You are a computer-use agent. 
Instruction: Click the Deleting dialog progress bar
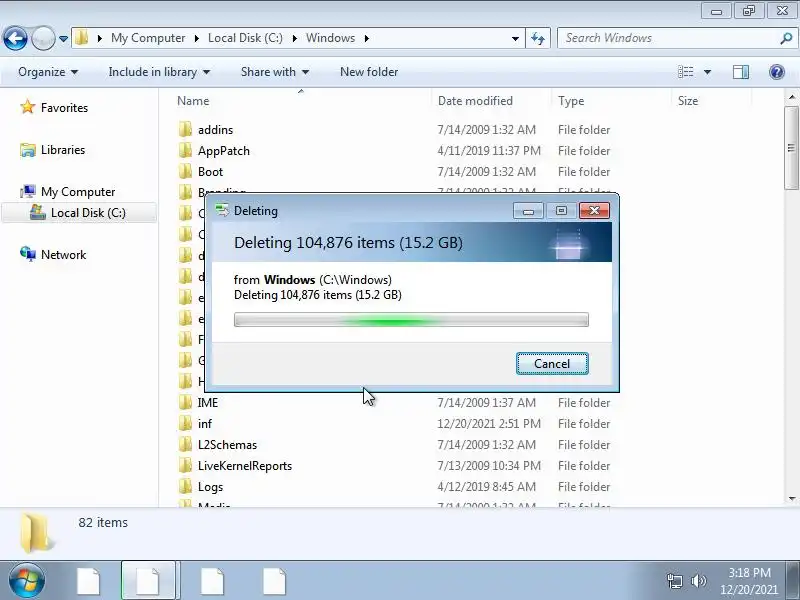[411, 320]
